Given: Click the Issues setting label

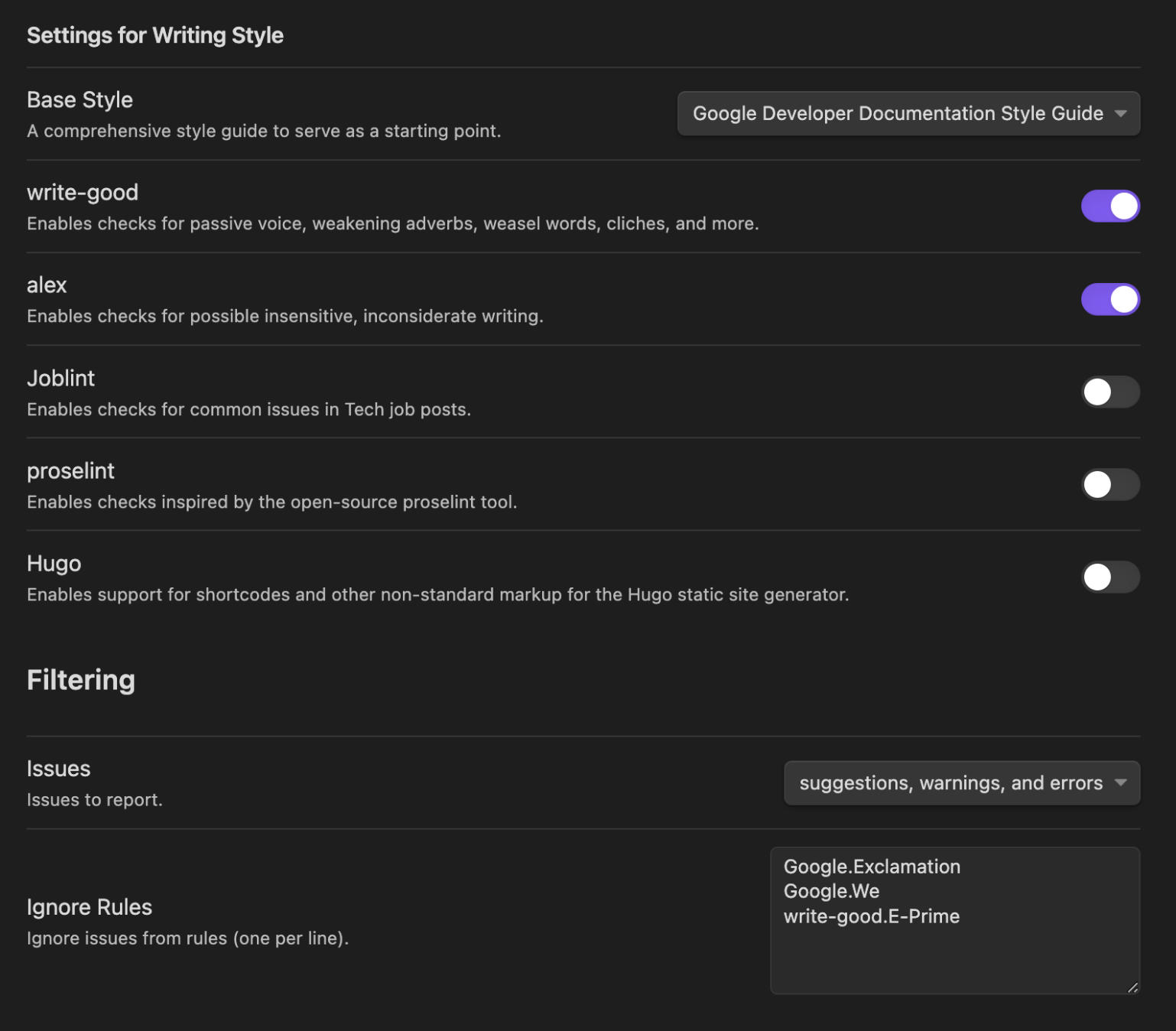Looking at the screenshot, I should 59,769.
